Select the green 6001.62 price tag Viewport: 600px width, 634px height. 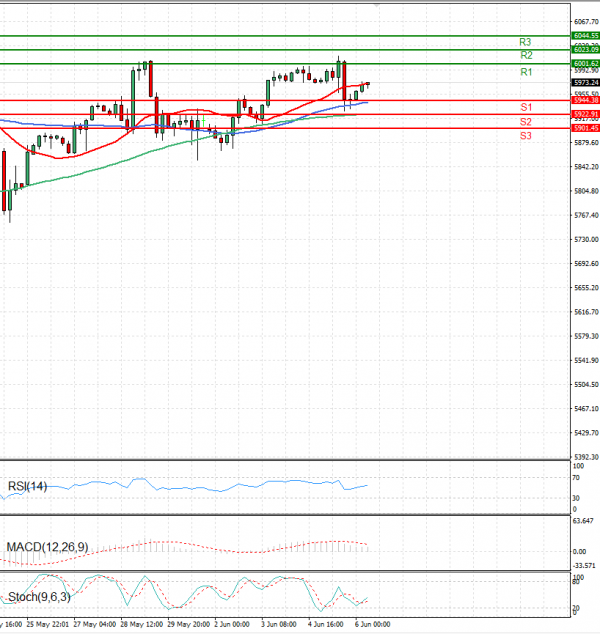[x=586, y=64]
